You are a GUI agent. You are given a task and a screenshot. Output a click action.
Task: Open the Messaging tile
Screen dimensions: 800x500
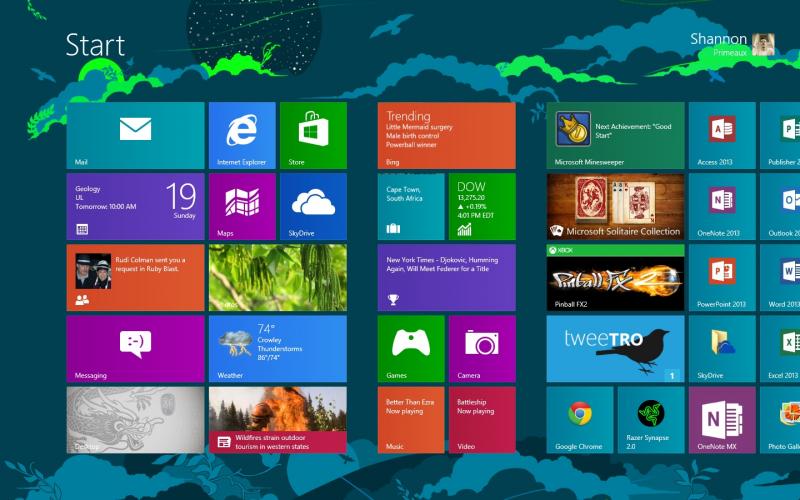pos(135,348)
